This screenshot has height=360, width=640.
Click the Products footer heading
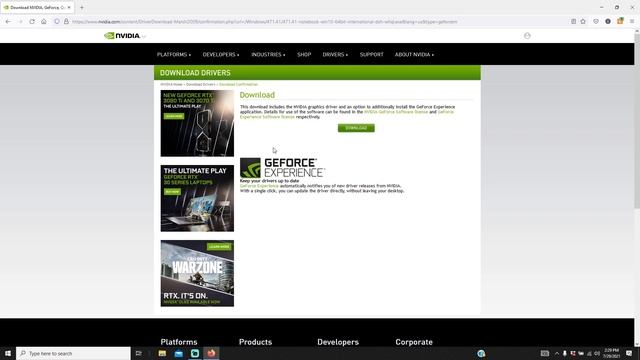tap(256, 342)
